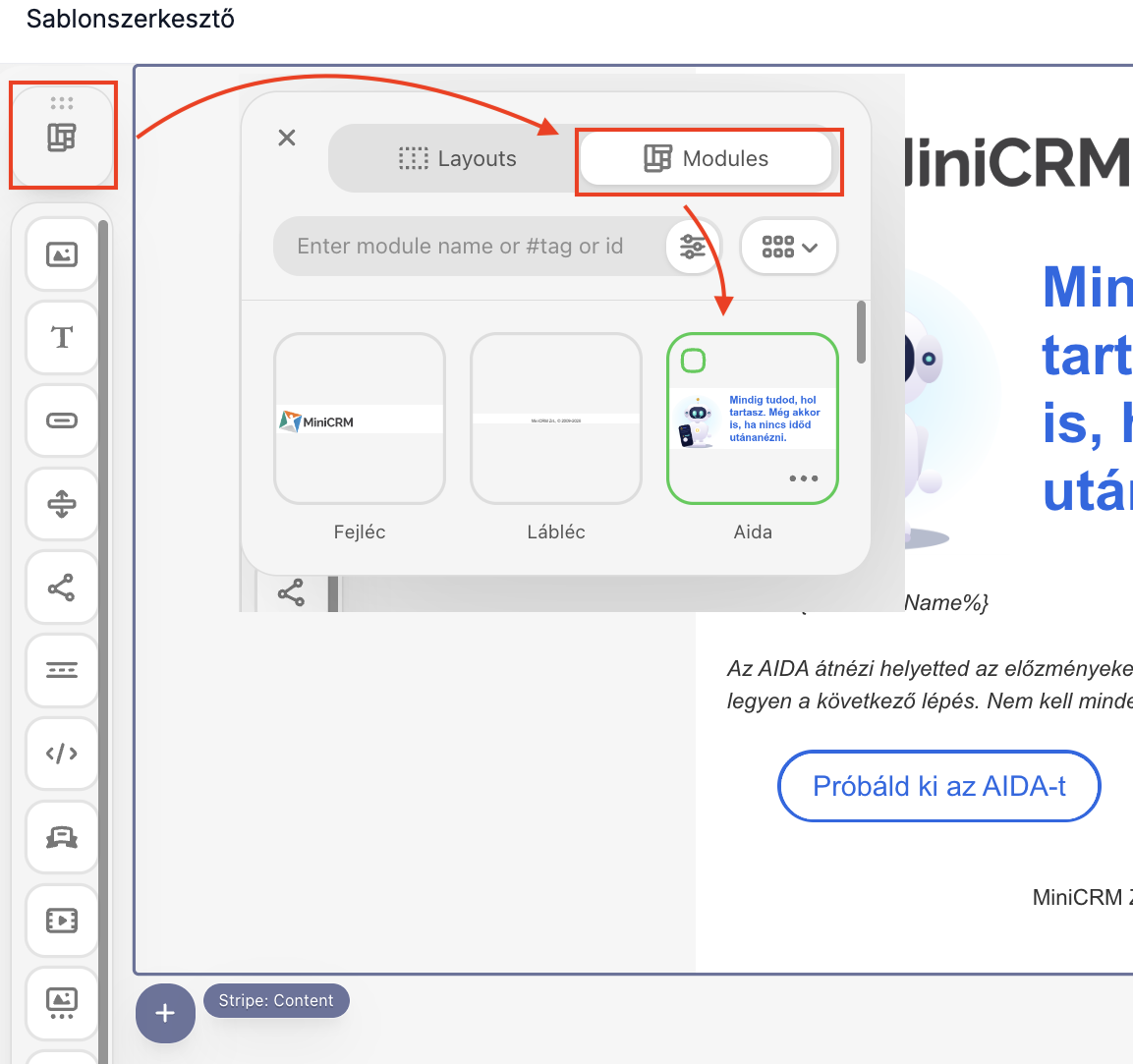Click the module search input field

470,247
